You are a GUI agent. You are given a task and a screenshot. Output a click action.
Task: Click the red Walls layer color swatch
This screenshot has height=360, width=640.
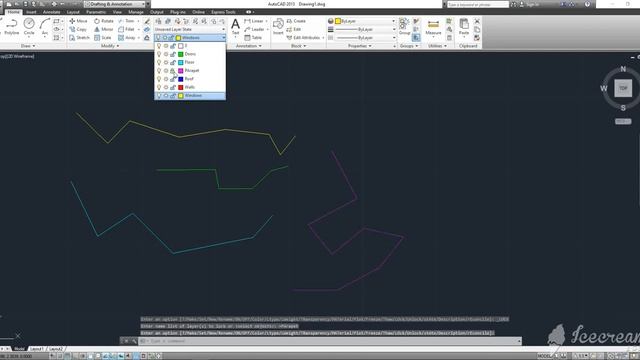pos(180,87)
